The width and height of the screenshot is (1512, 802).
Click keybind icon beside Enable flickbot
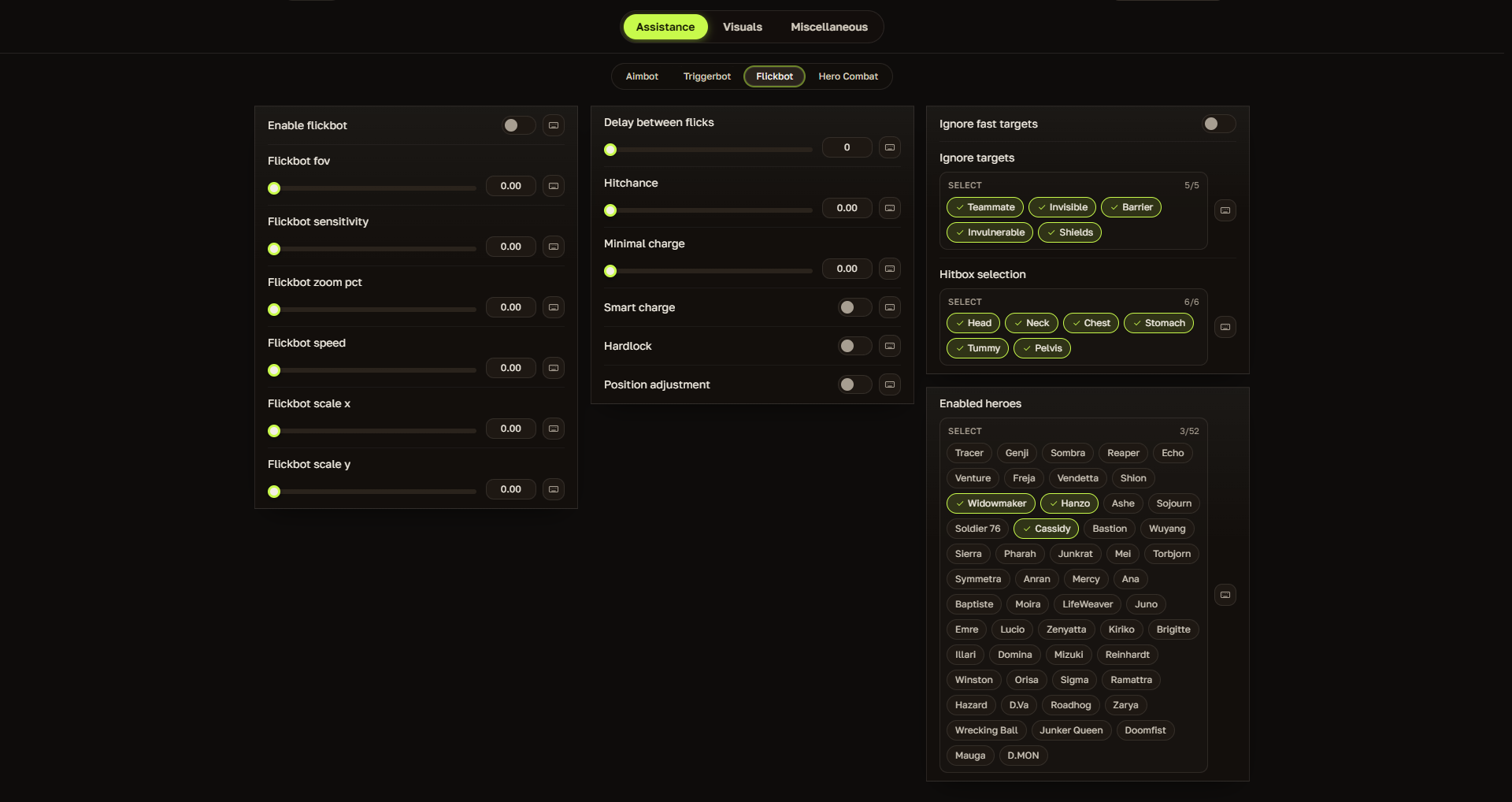tap(554, 125)
